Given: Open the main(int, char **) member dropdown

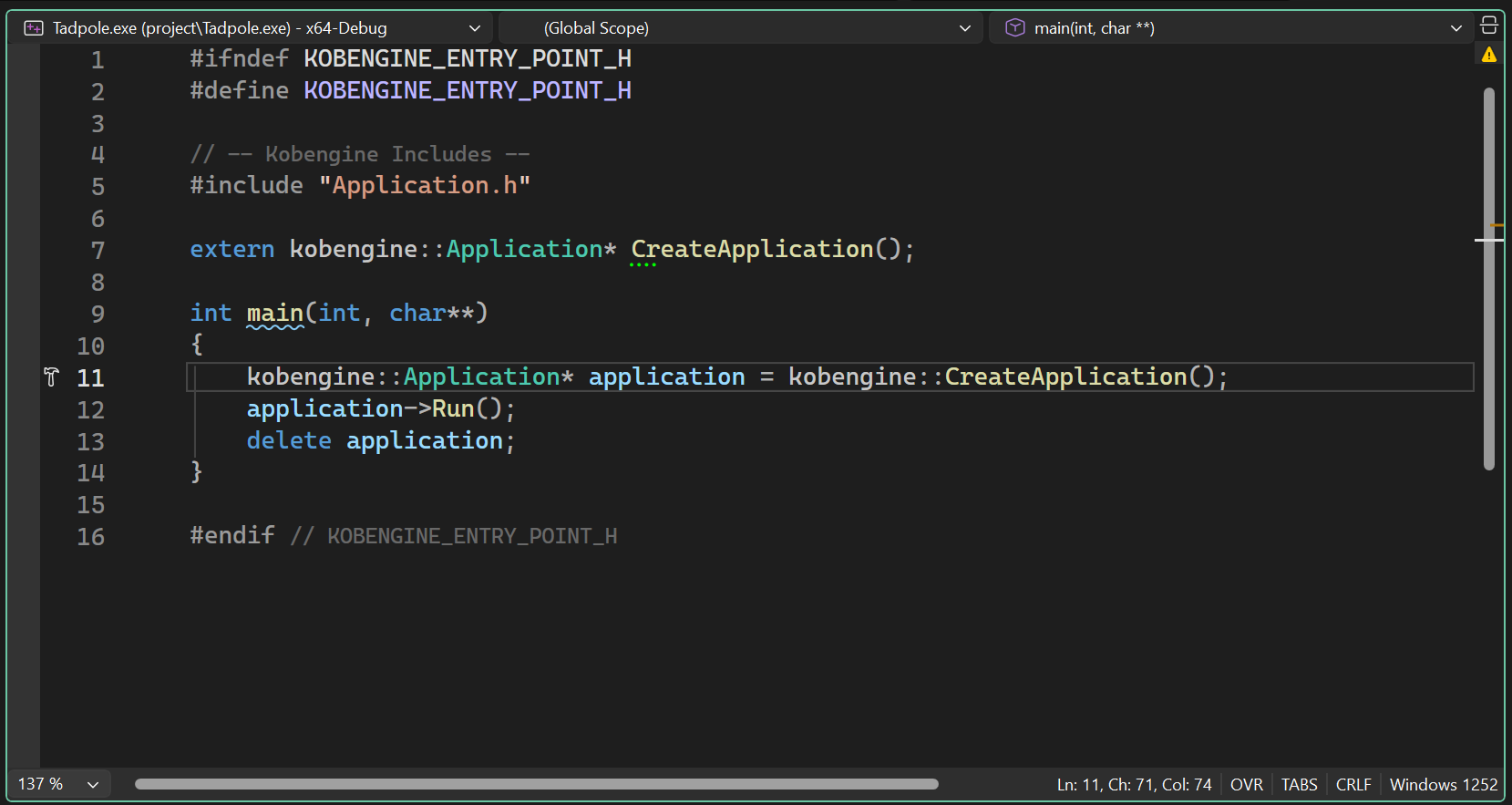Looking at the screenshot, I should click(x=1229, y=28).
